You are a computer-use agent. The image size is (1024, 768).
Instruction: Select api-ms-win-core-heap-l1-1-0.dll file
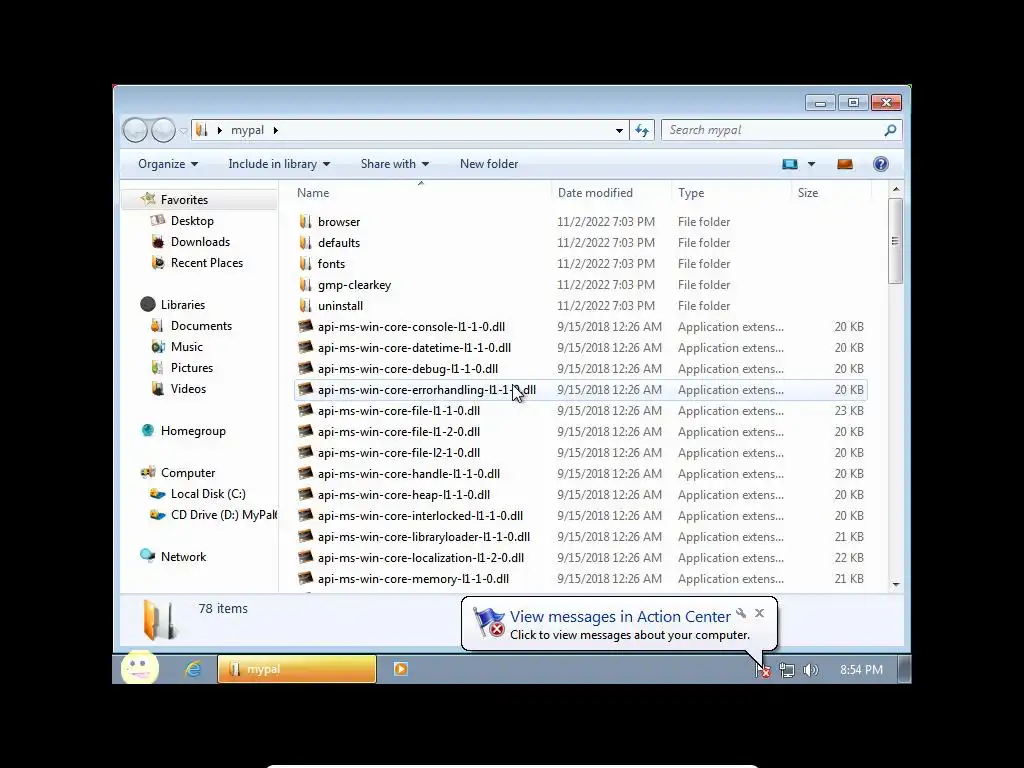pyautogui.click(x=404, y=495)
